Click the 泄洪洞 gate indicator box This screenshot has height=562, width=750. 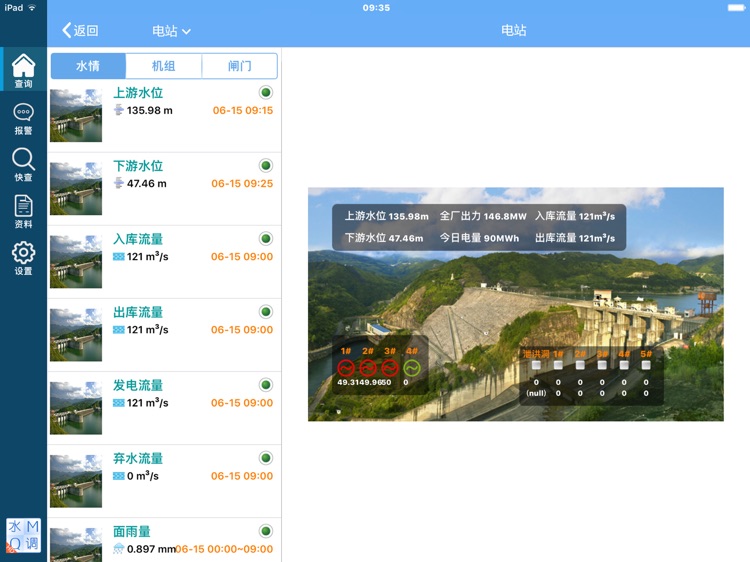coord(536,365)
